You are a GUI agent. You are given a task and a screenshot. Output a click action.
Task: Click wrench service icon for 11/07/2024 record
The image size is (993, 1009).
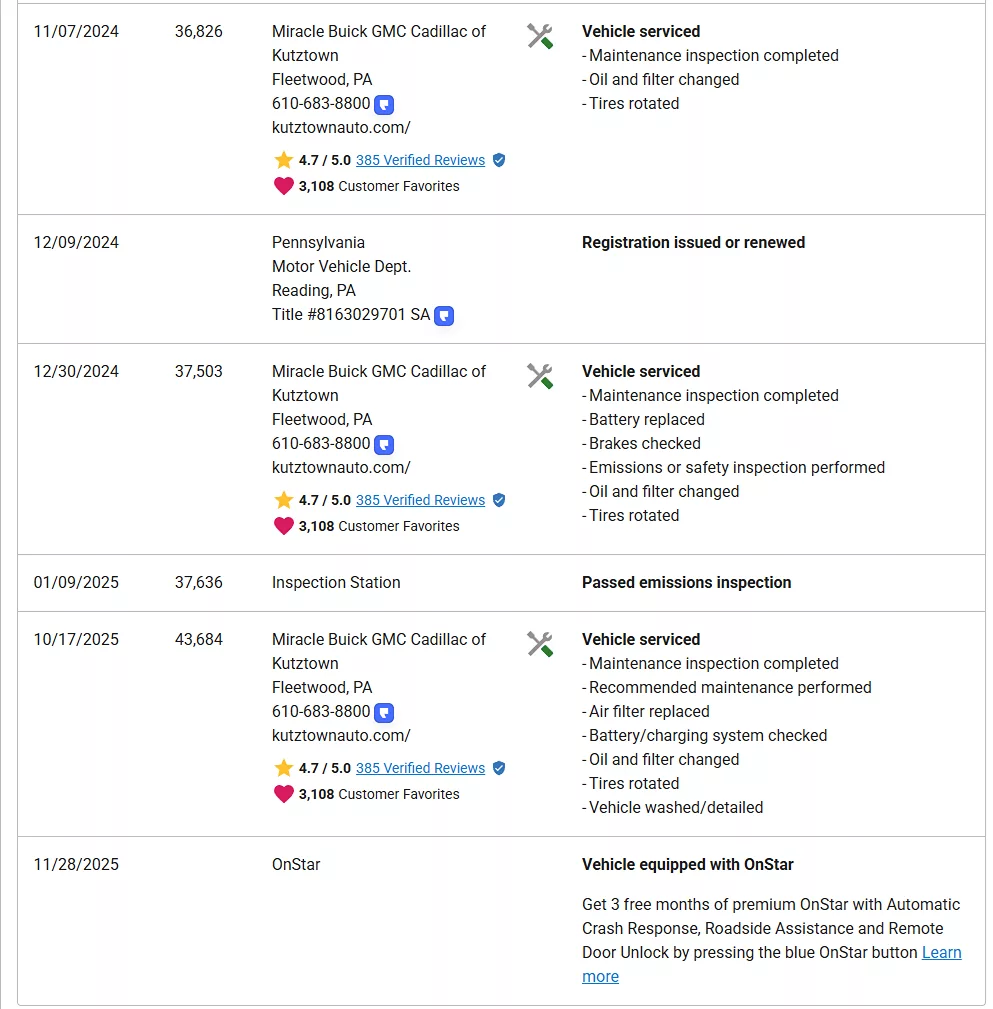pyautogui.click(x=540, y=37)
